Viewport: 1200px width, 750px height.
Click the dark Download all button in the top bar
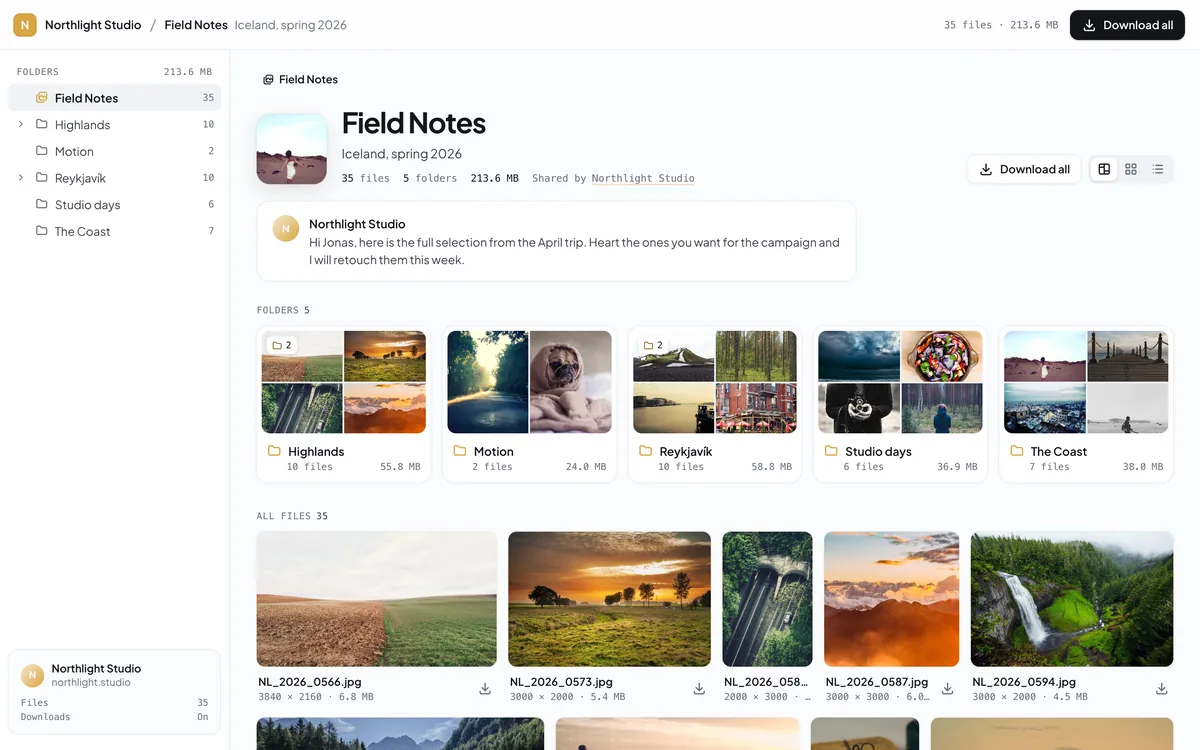(x=1127, y=25)
